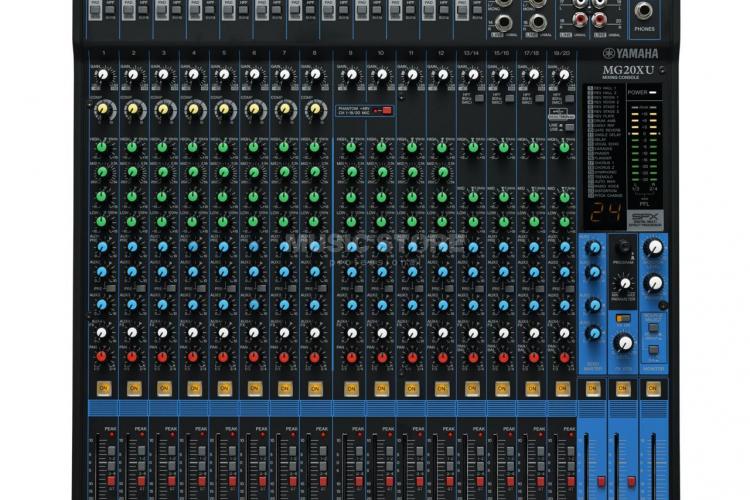Image resolution: width=750 pixels, height=500 pixels.
Task: Toggle the red ST switch on channel 1
Action: (x=111, y=481)
